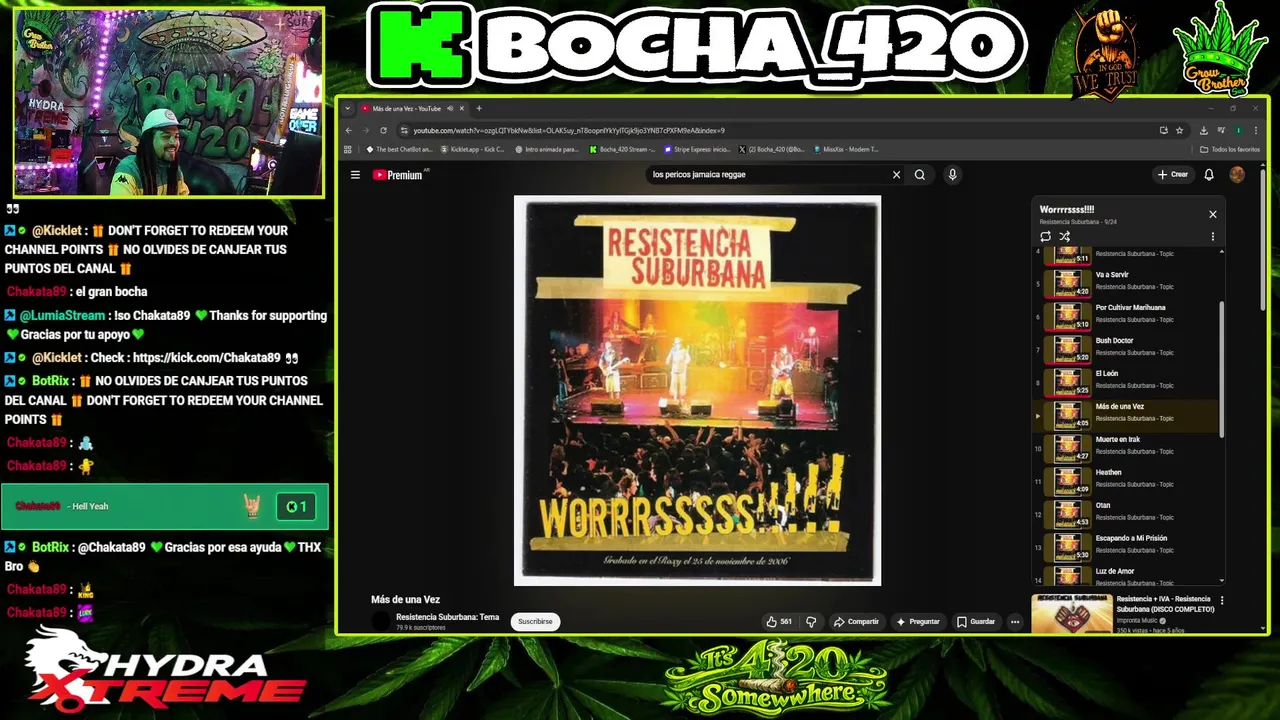Clear the YouTube search text with X
This screenshot has width=1280, height=720.
tap(896, 175)
